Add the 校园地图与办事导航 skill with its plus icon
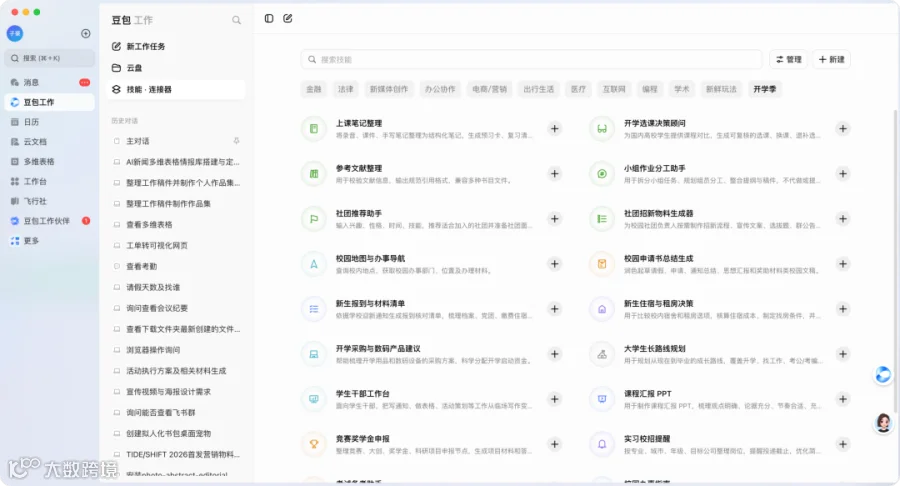The height and width of the screenshot is (486, 900). pyautogui.click(x=554, y=264)
